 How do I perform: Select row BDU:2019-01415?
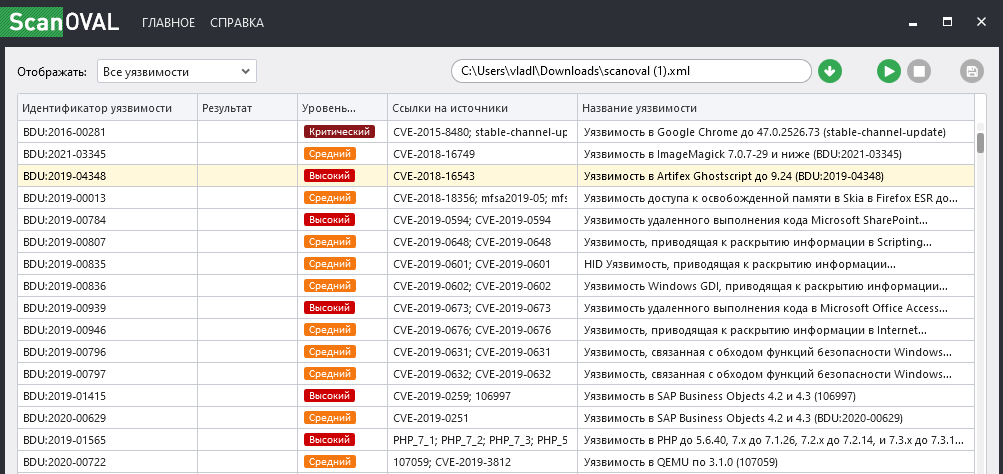point(496,396)
